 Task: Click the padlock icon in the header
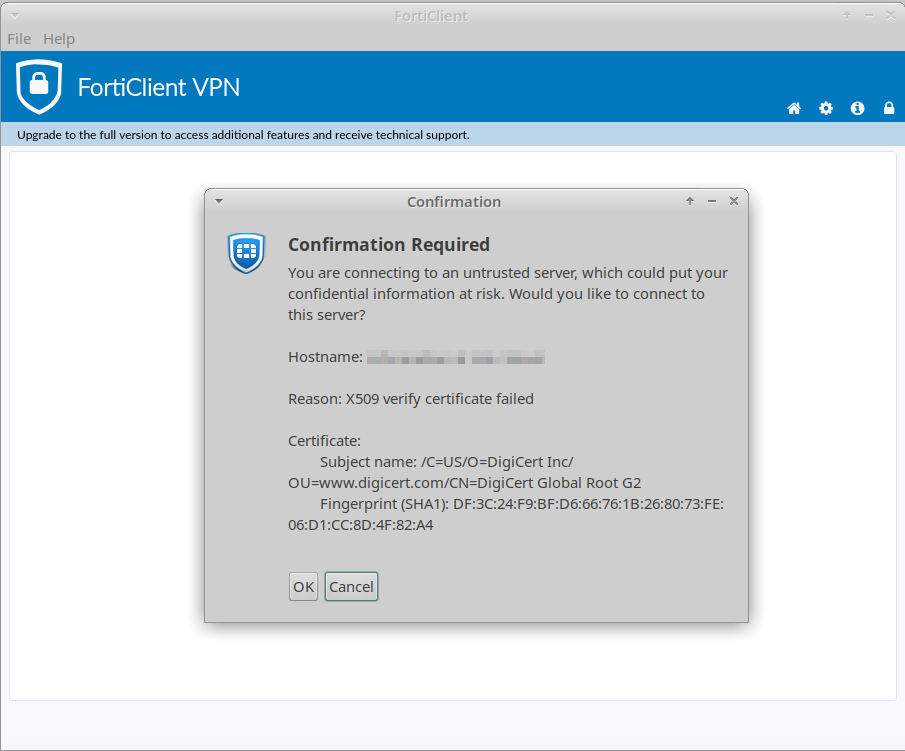click(889, 108)
